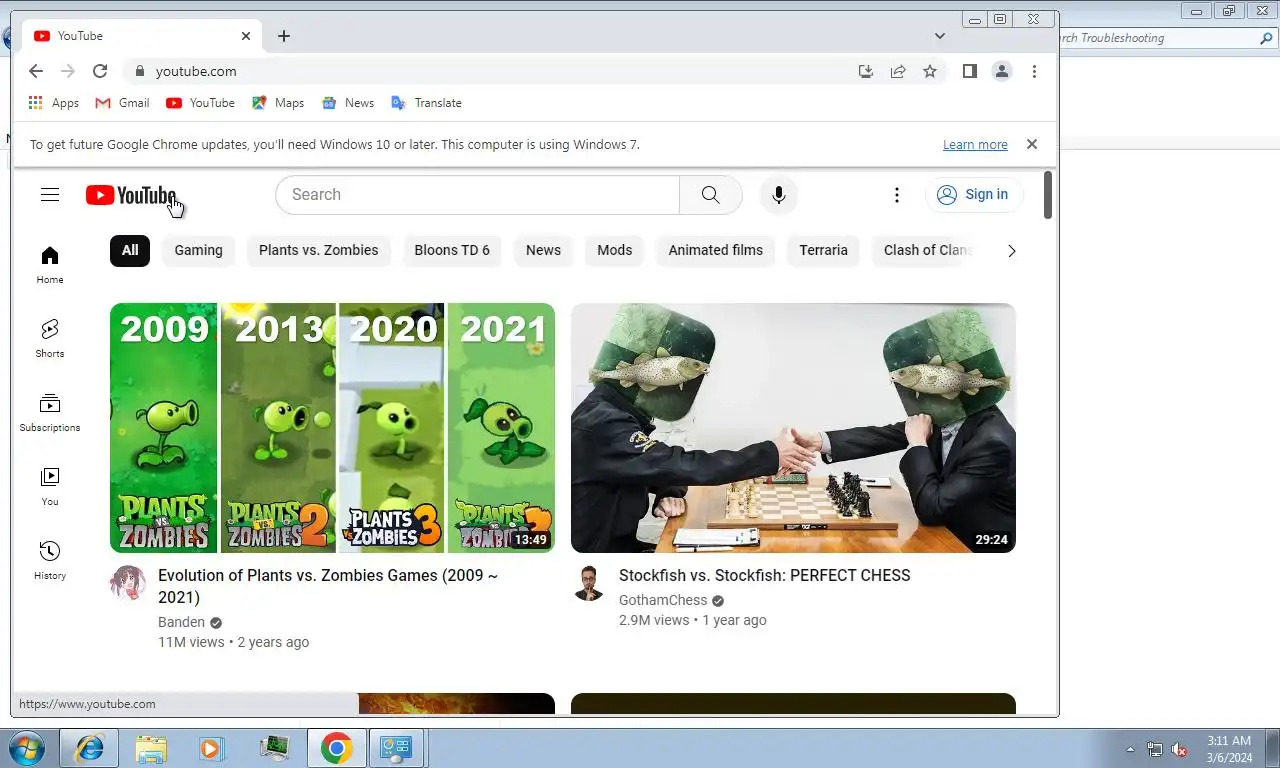Select the Mods filter chip

click(615, 250)
